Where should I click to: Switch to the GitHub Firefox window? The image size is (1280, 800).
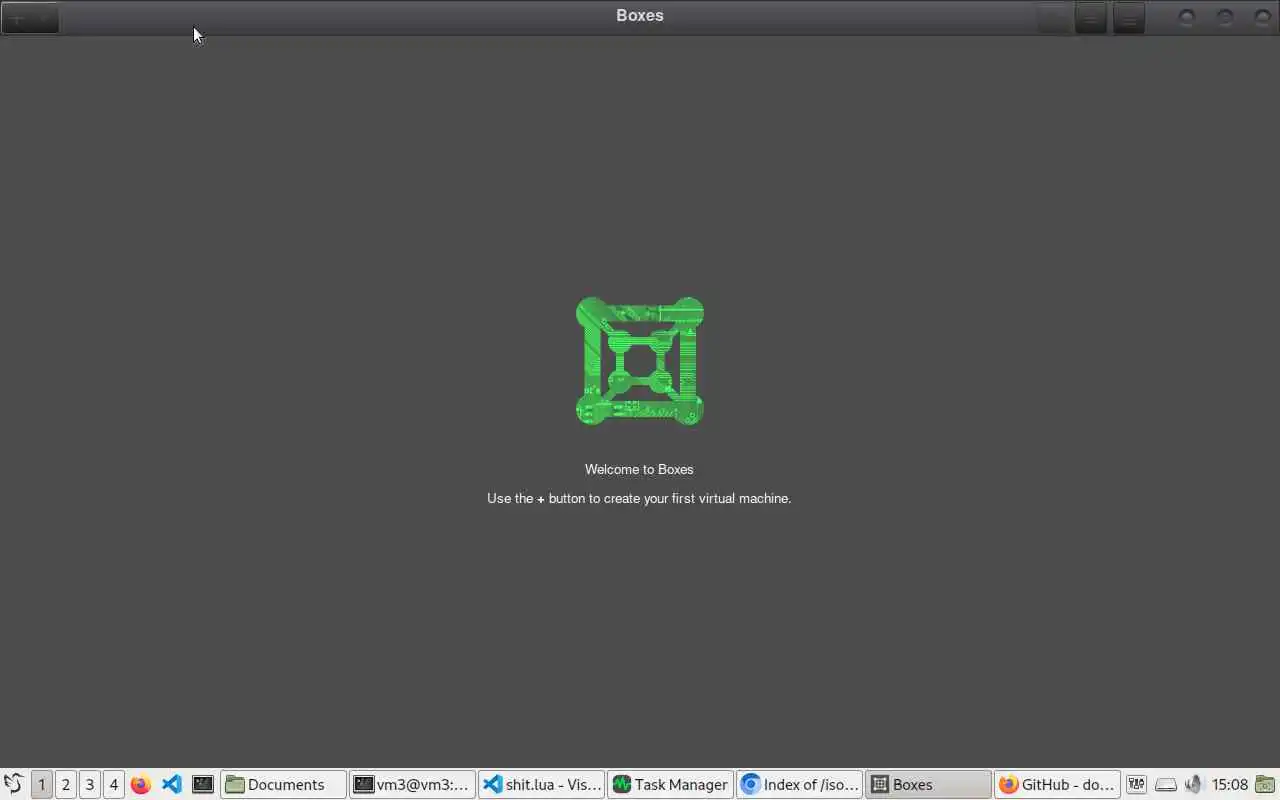tap(1057, 784)
